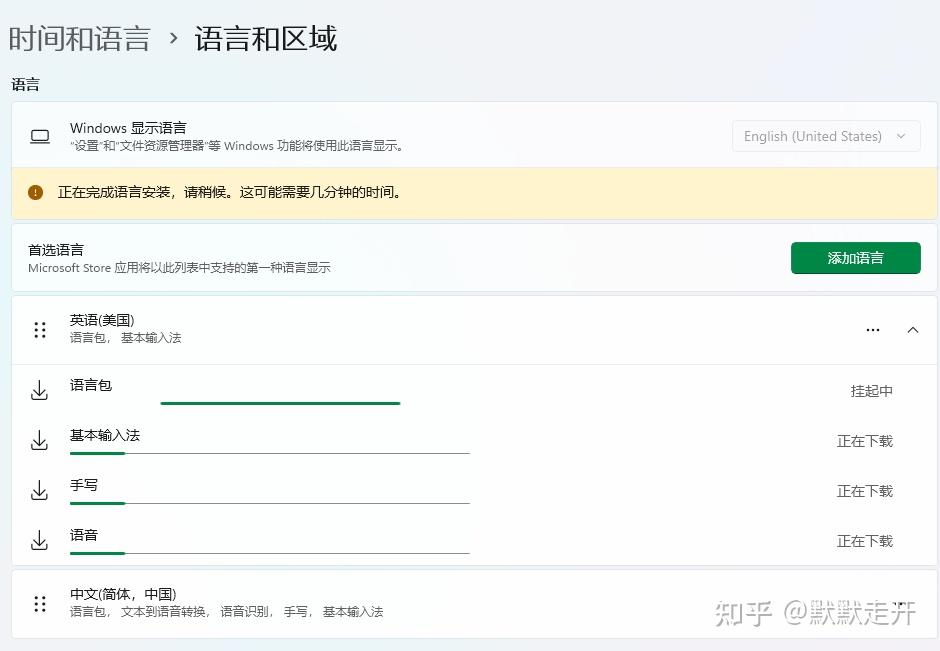This screenshot has width=940, height=651.
Task: Select the download icon for 手写
Action: click(x=40, y=491)
